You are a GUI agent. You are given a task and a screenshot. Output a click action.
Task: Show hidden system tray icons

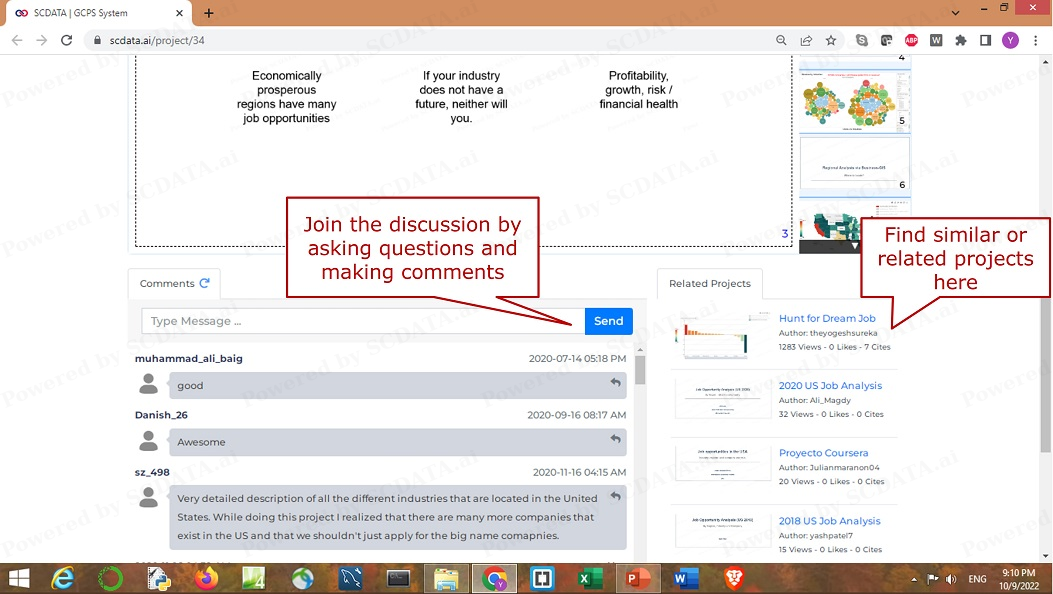pos(913,579)
